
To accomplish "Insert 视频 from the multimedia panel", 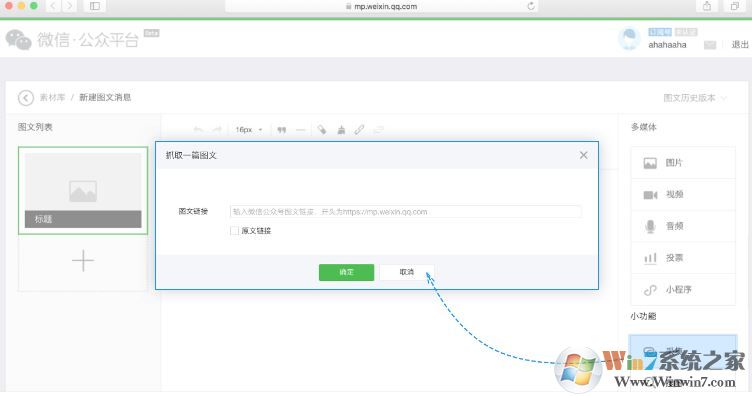I will click(683, 194).
